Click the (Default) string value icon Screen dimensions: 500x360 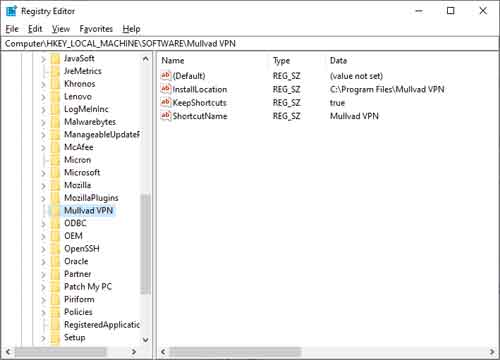coord(166,76)
